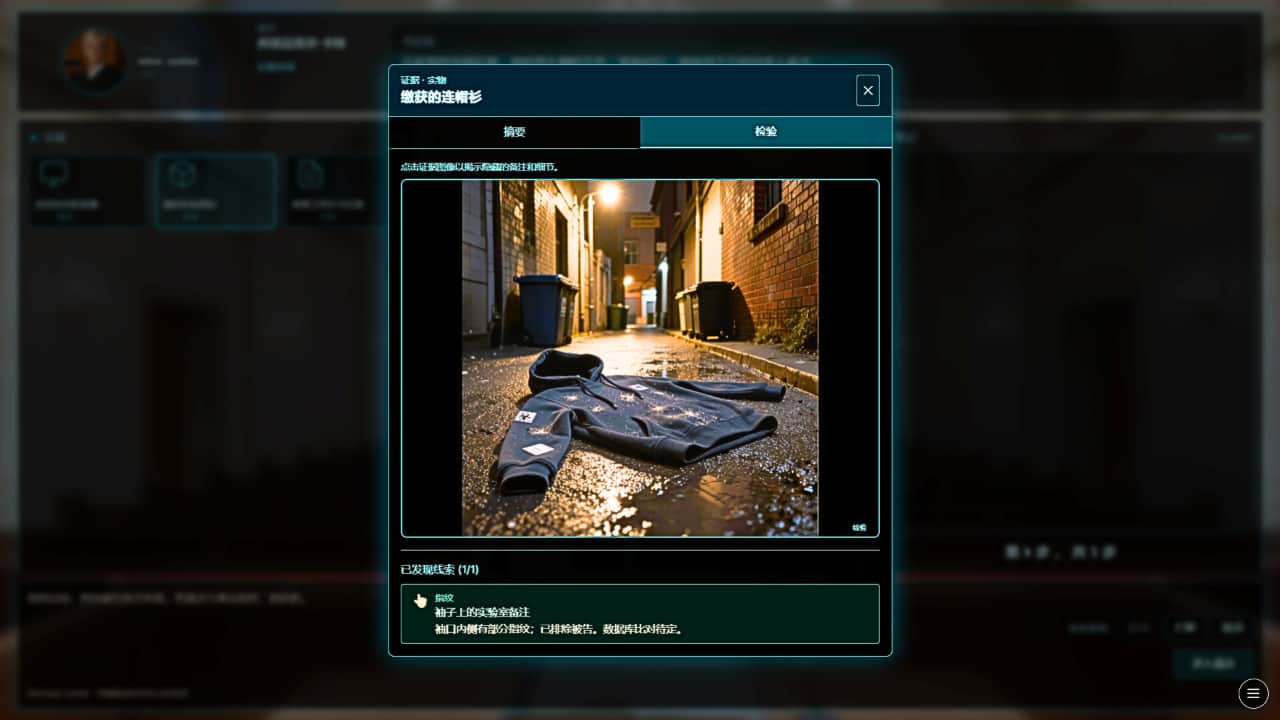Open the hamburger menu icon
Viewport: 1280px width, 720px height.
[x=1253, y=693]
